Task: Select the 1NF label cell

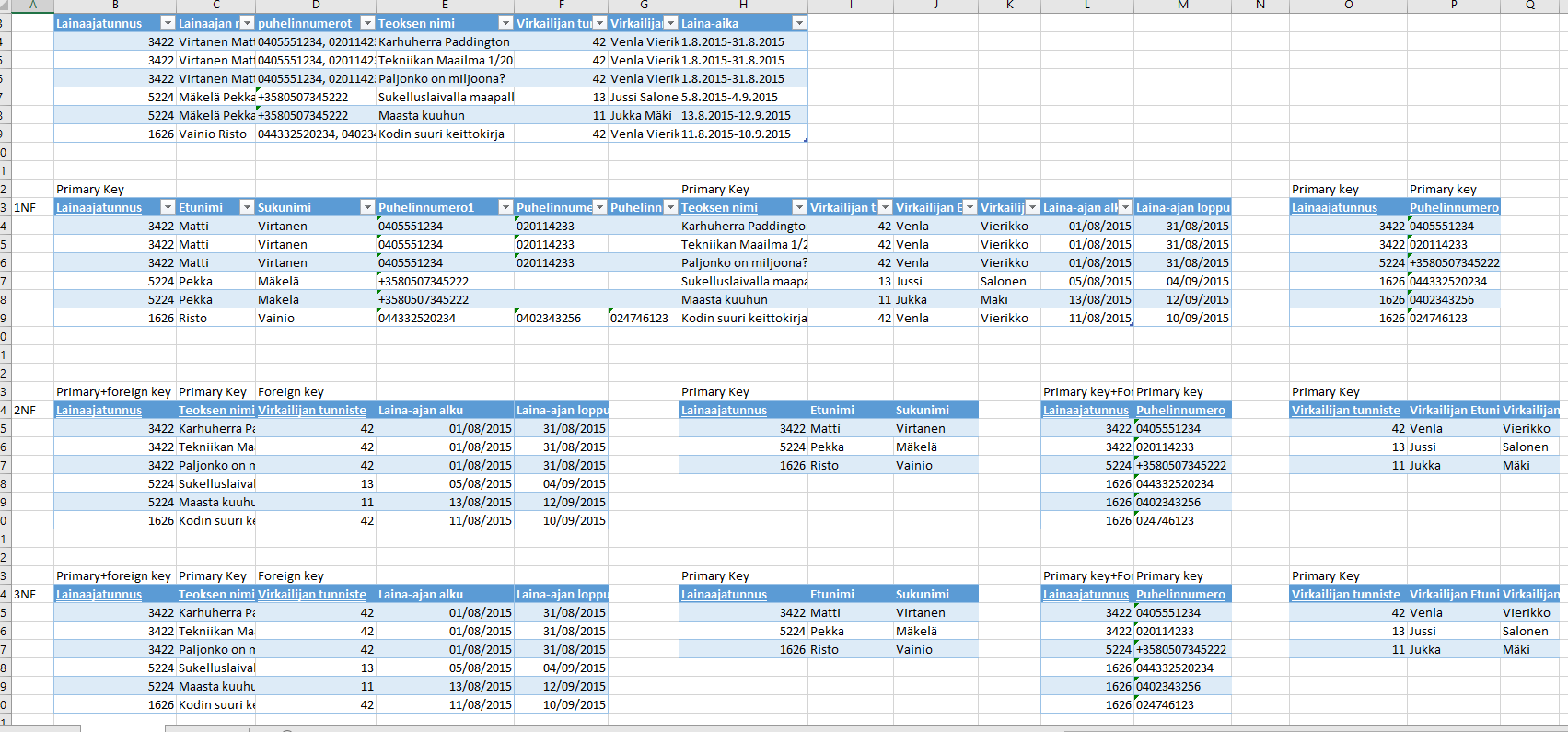Action: 32,207
